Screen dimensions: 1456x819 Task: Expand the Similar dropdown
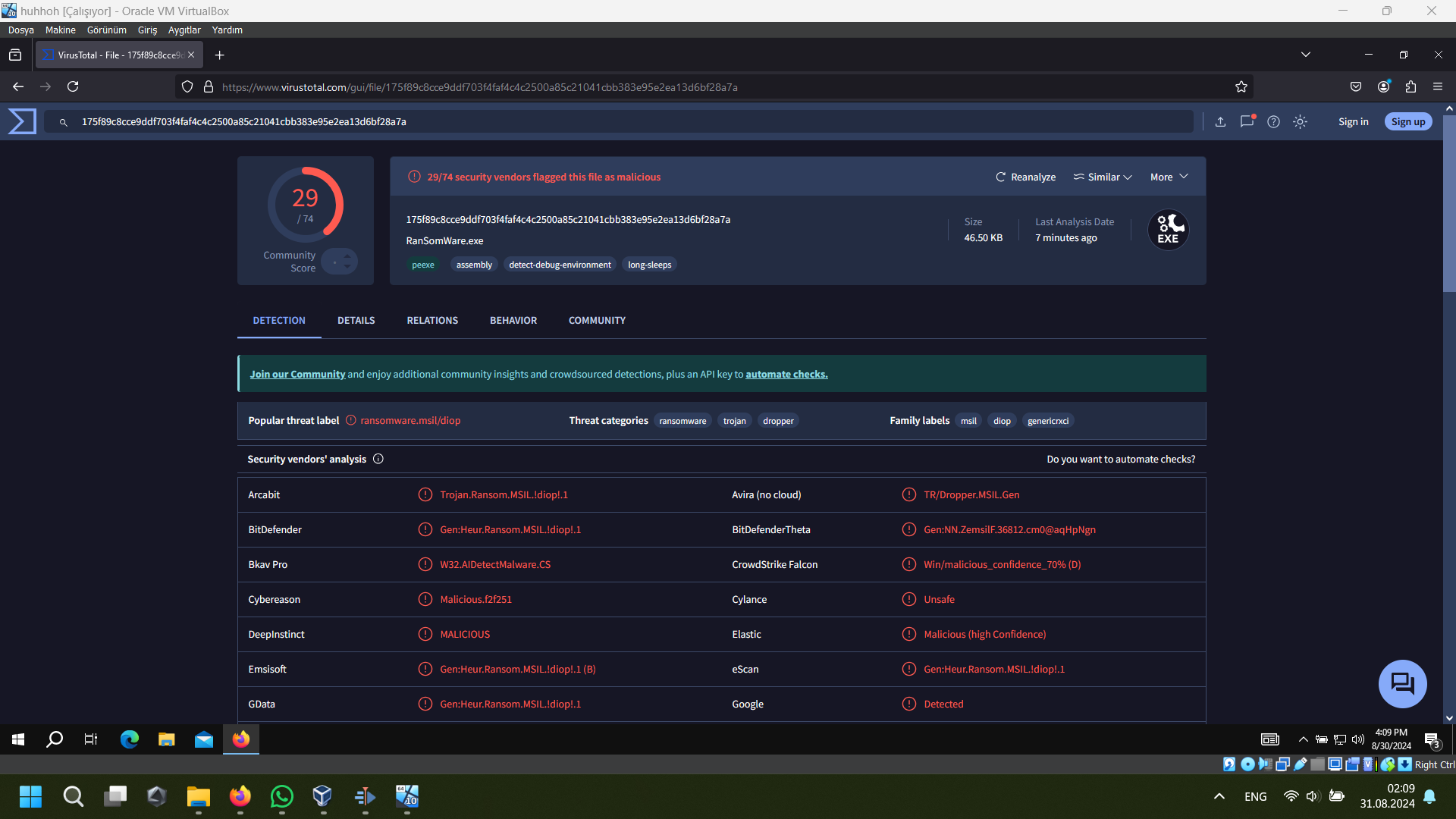click(x=1103, y=177)
